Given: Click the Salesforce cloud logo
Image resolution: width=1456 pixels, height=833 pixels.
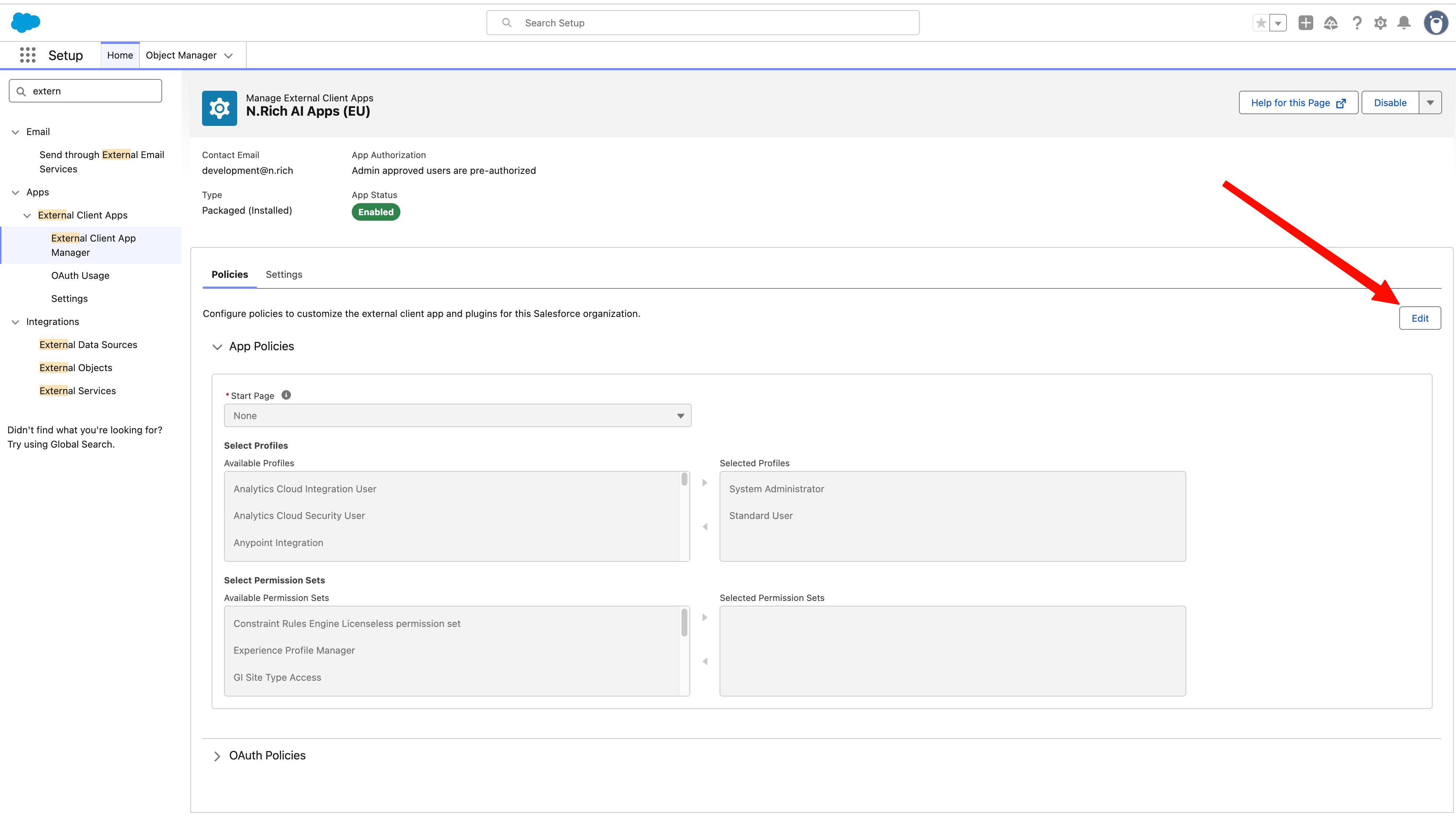Looking at the screenshot, I should pyautogui.click(x=26, y=22).
